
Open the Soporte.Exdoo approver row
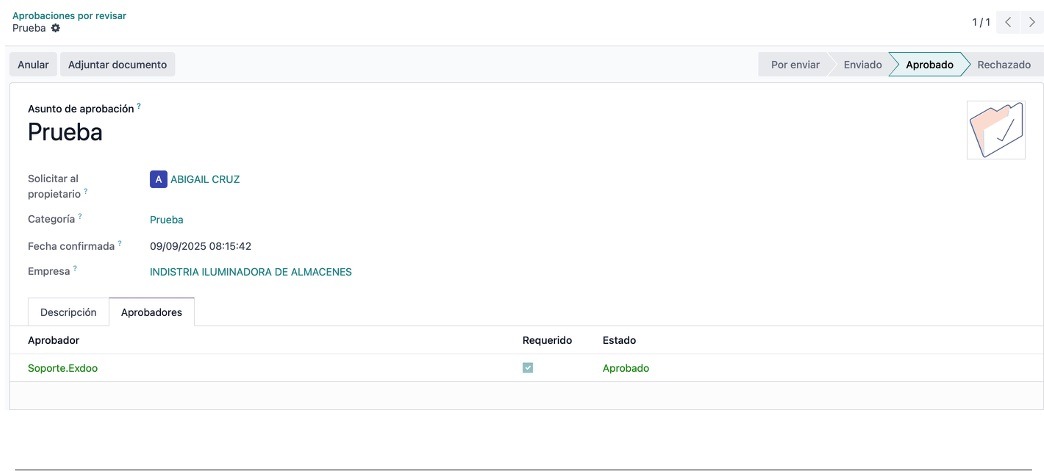(526, 368)
